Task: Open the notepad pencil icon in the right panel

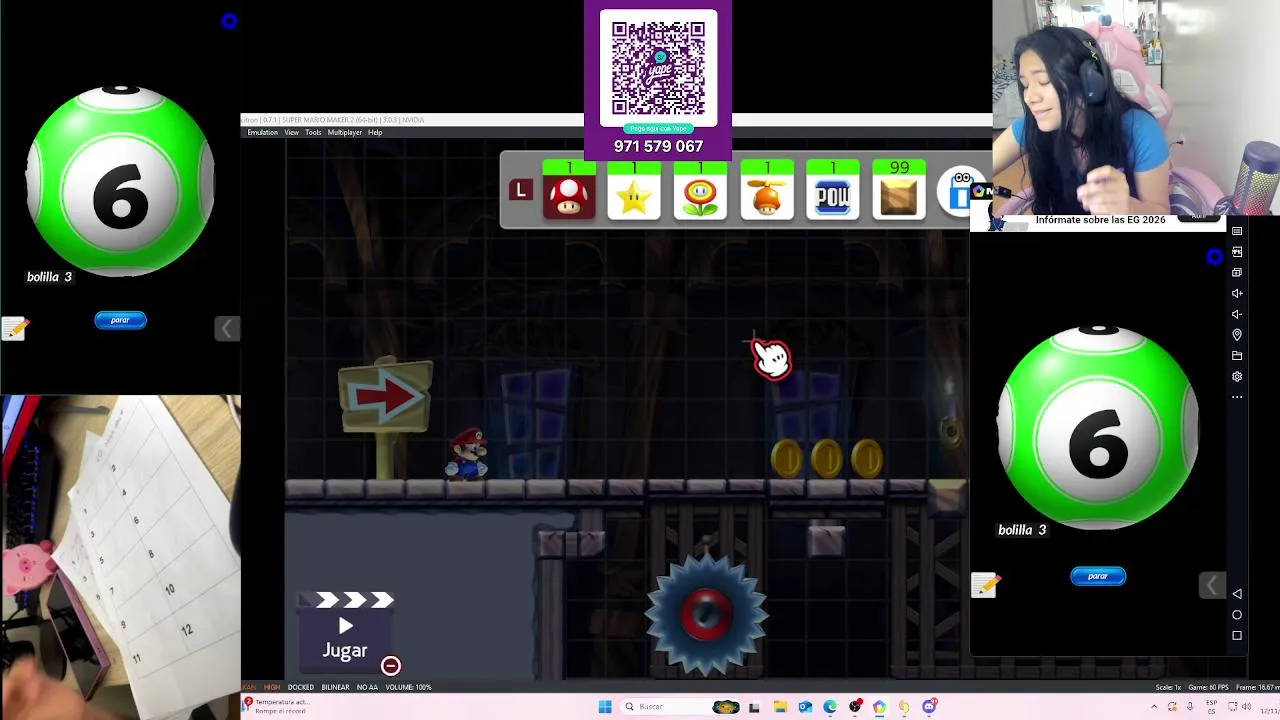Action: pos(984,585)
